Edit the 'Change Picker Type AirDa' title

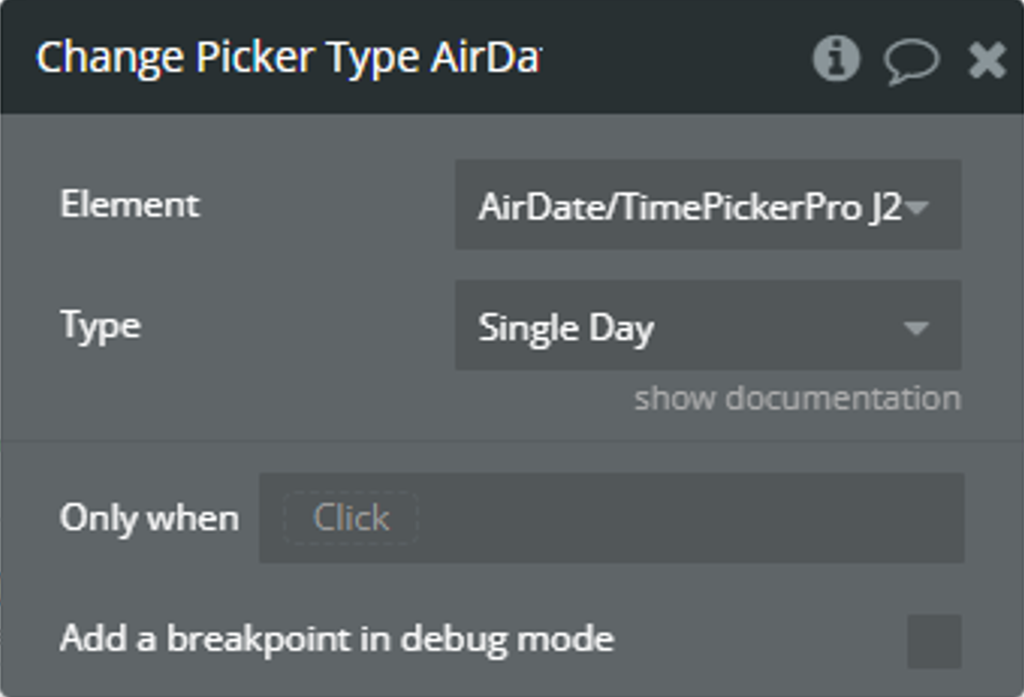289,58
